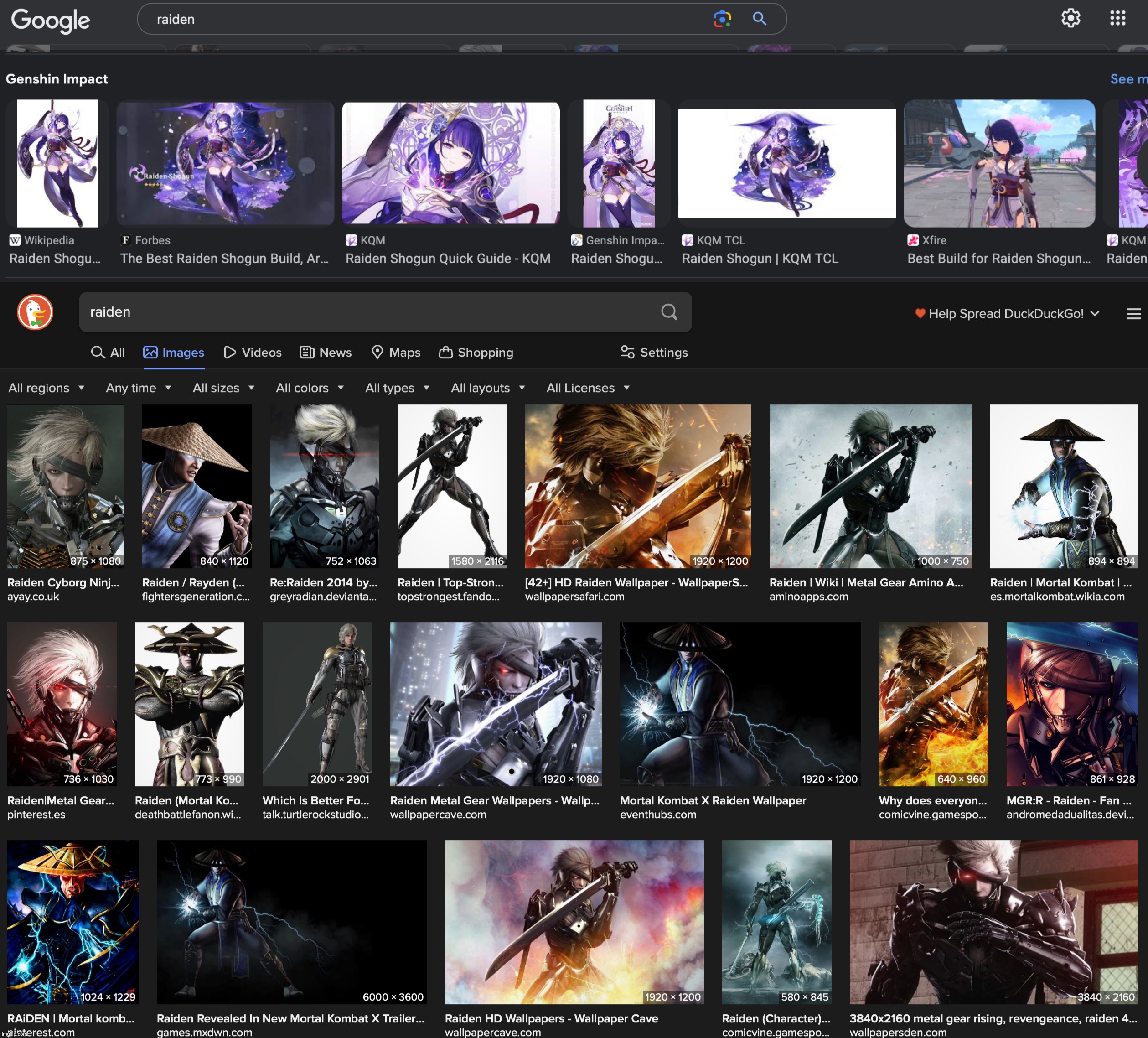Expand the All regions dropdown
The height and width of the screenshot is (1038, 1148).
[47, 388]
